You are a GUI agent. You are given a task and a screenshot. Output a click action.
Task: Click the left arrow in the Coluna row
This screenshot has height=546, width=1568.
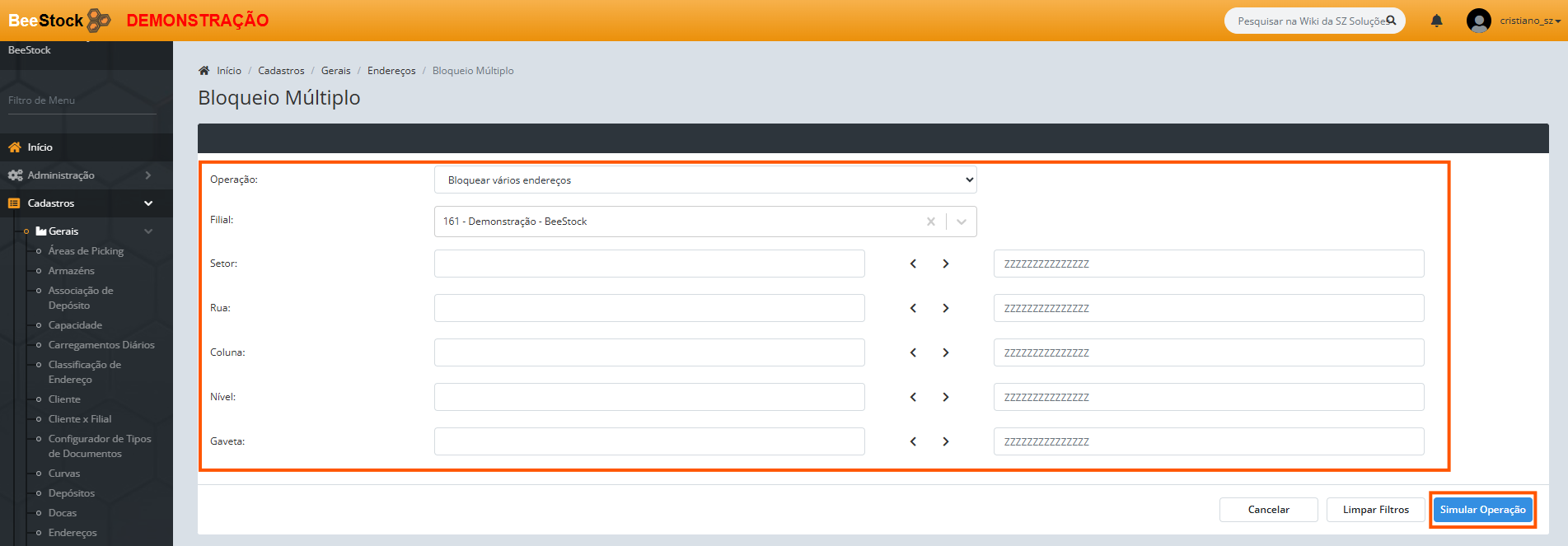913,352
